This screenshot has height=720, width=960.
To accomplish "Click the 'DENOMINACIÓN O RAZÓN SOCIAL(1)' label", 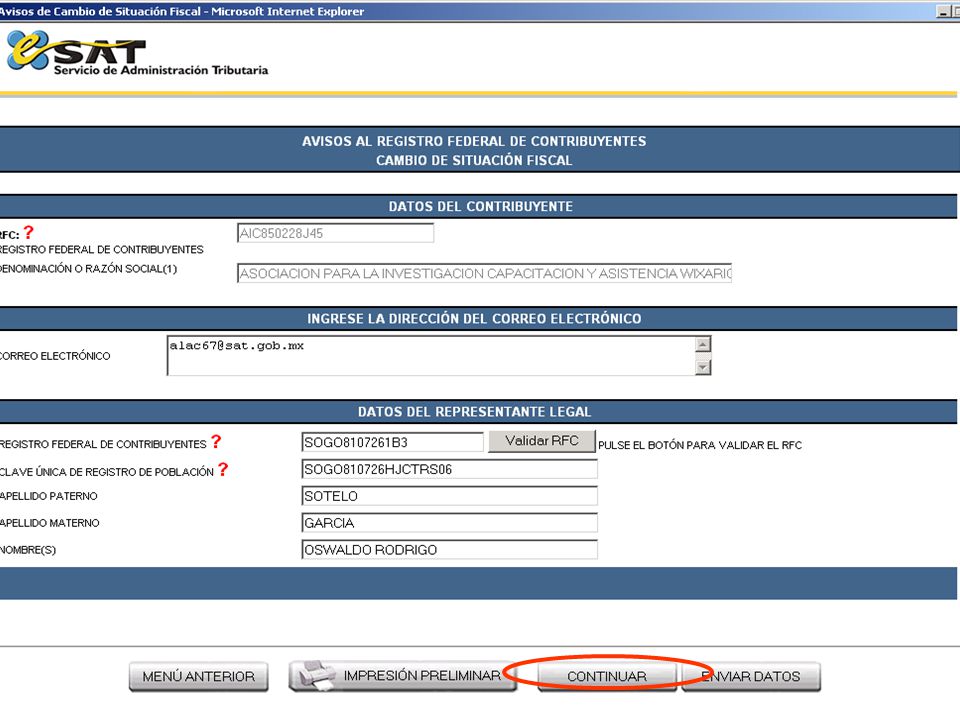I will tap(88, 269).
